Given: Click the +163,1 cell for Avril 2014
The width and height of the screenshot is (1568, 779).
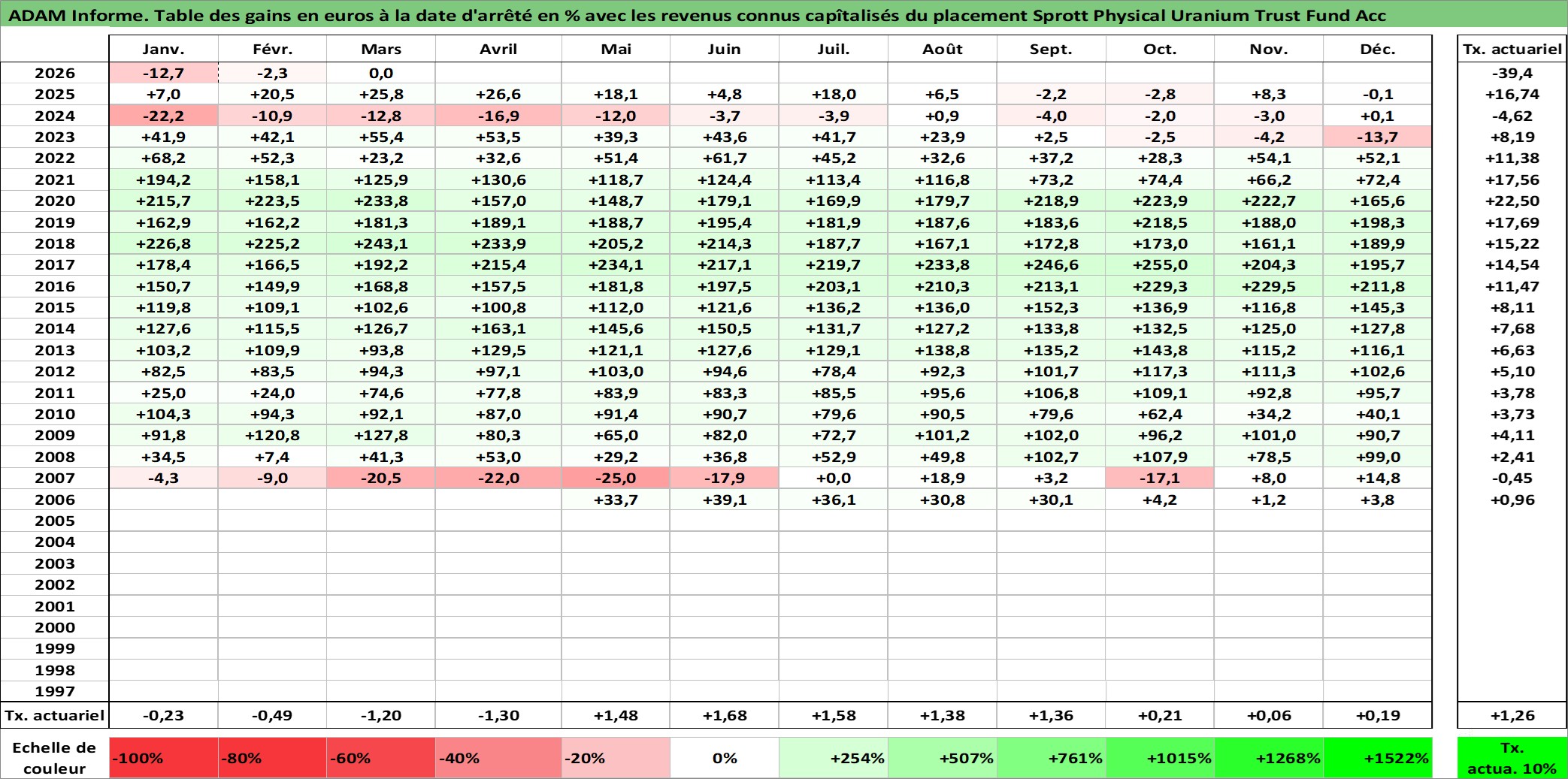Looking at the screenshot, I should [498, 328].
